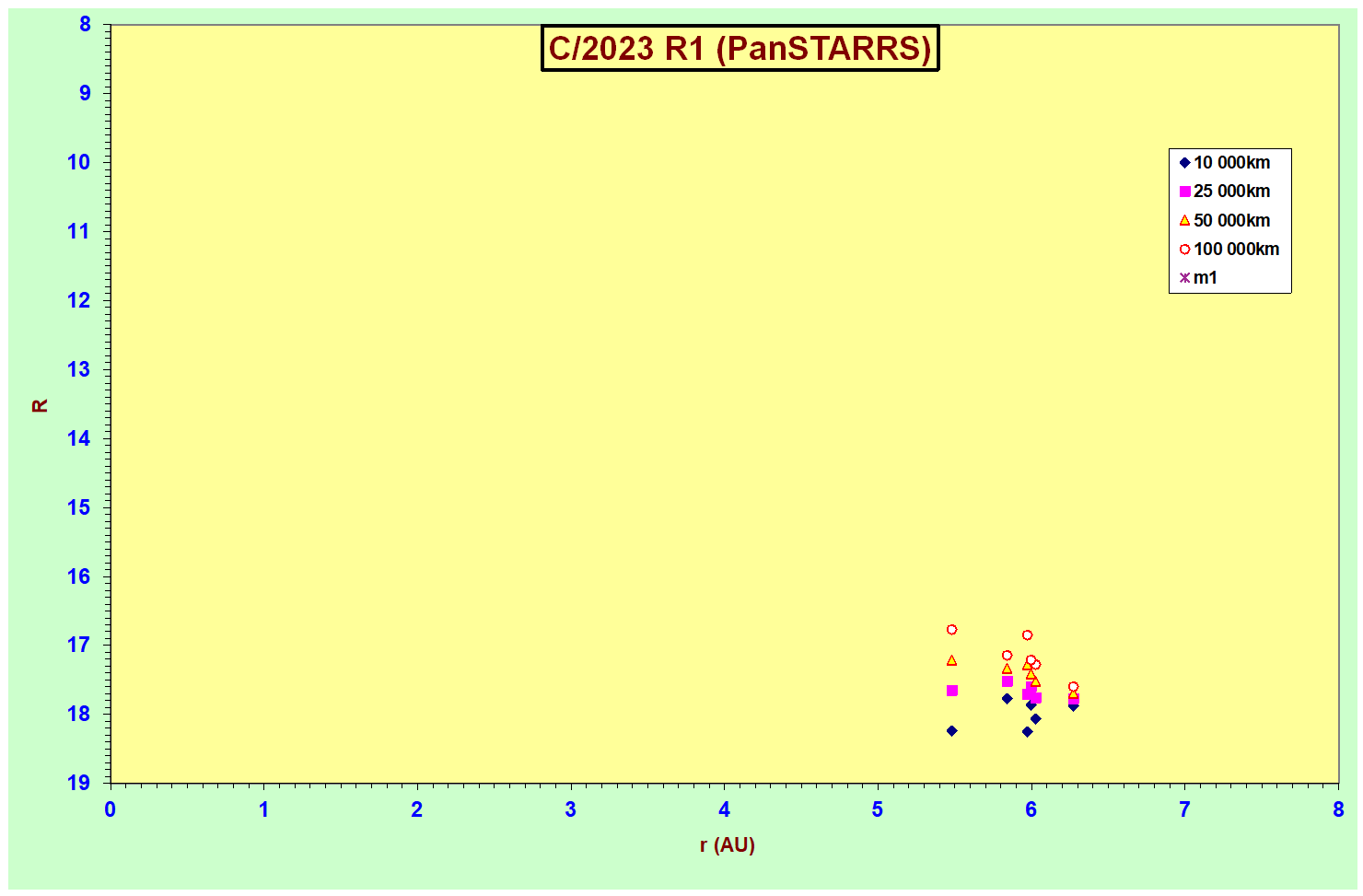Click the magenta square legend marker
The height and width of the screenshot is (896, 1363).
1185,192
